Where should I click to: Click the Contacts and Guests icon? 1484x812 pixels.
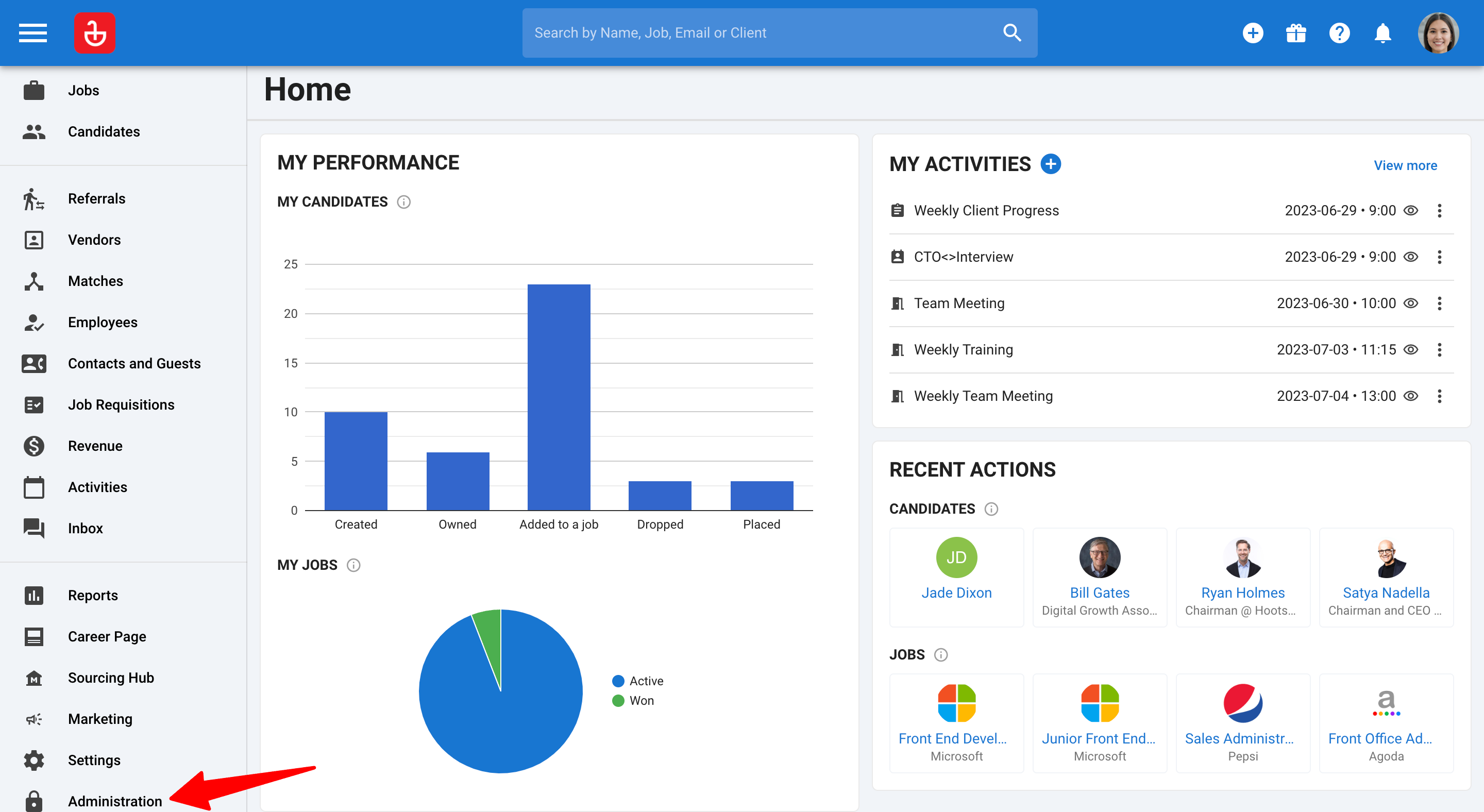pos(34,363)
